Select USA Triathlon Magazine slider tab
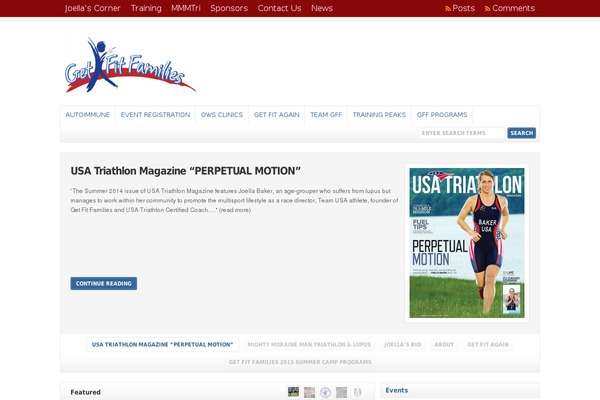This screenshot has width=600, height=400. (163, 344)
